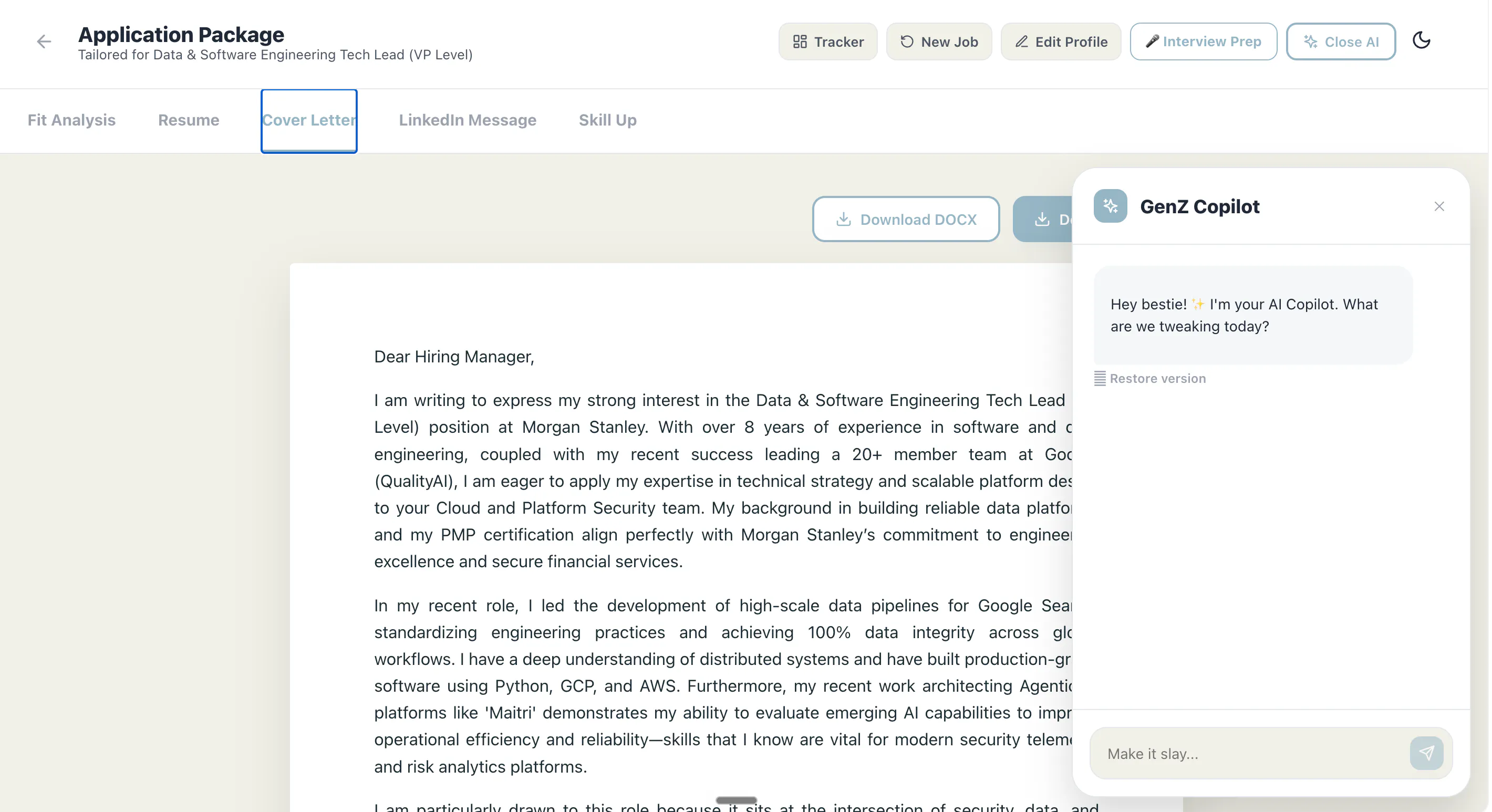This screenshot has width=1492, height=812.
Task: Open the Edit Profile page
Action: 1061,41
